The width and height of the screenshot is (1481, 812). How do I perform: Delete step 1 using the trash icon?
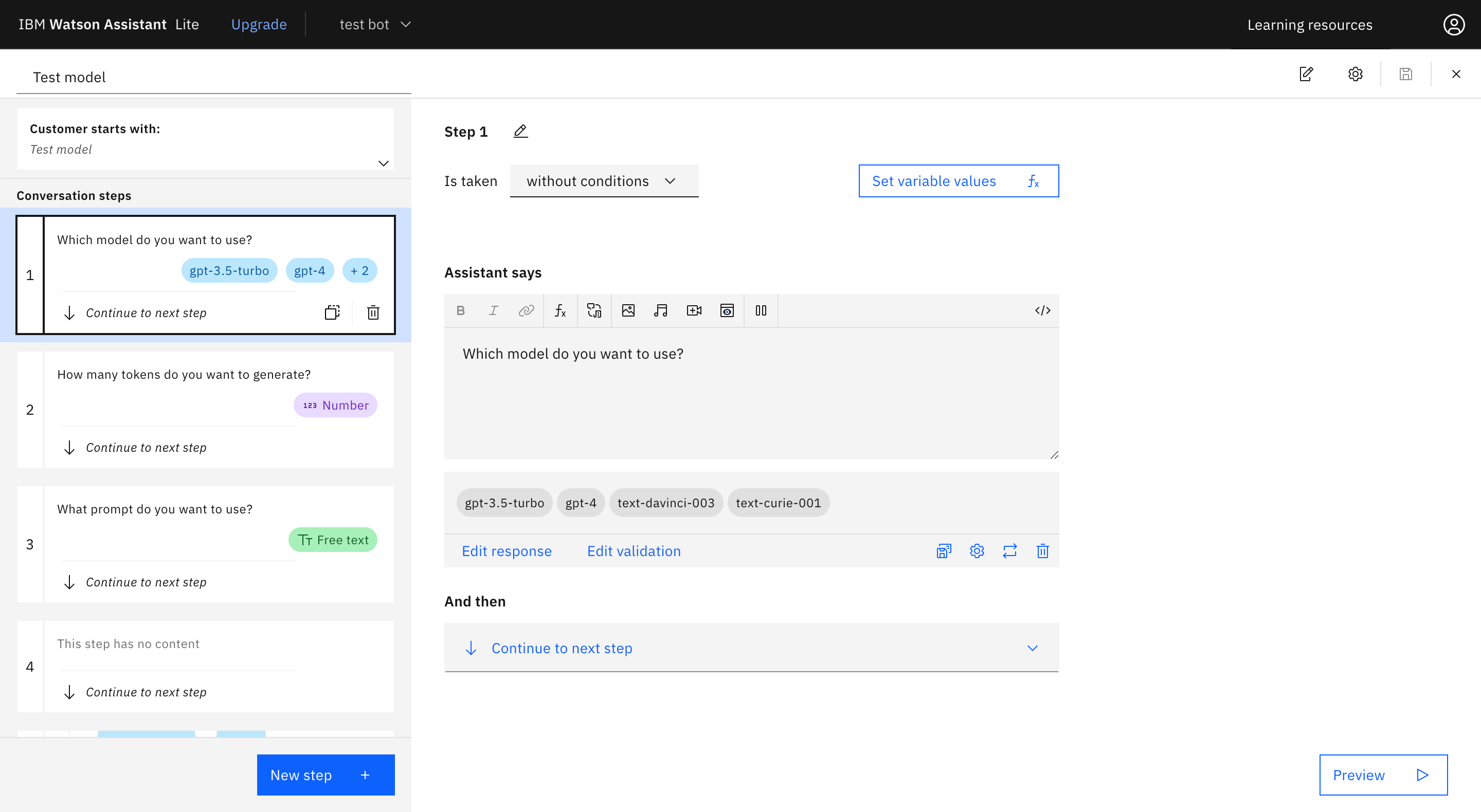(x=373, y=312)
